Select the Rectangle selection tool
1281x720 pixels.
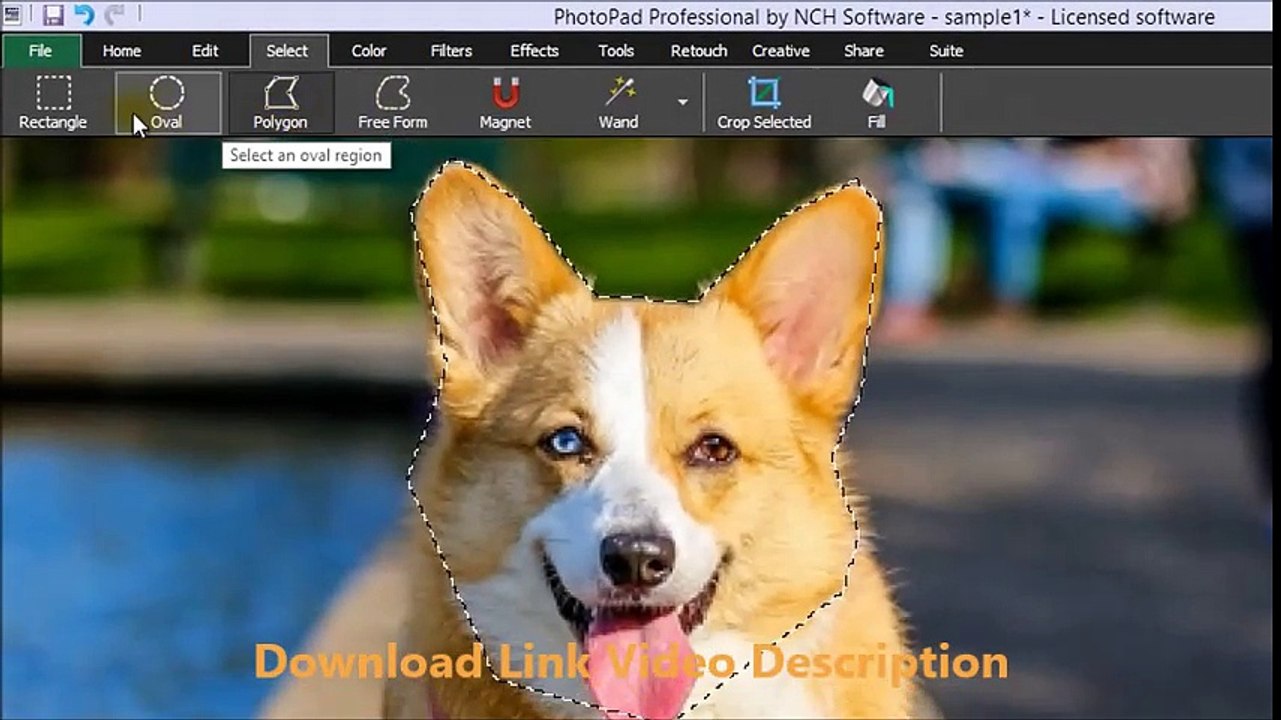(x=53, y=103)
